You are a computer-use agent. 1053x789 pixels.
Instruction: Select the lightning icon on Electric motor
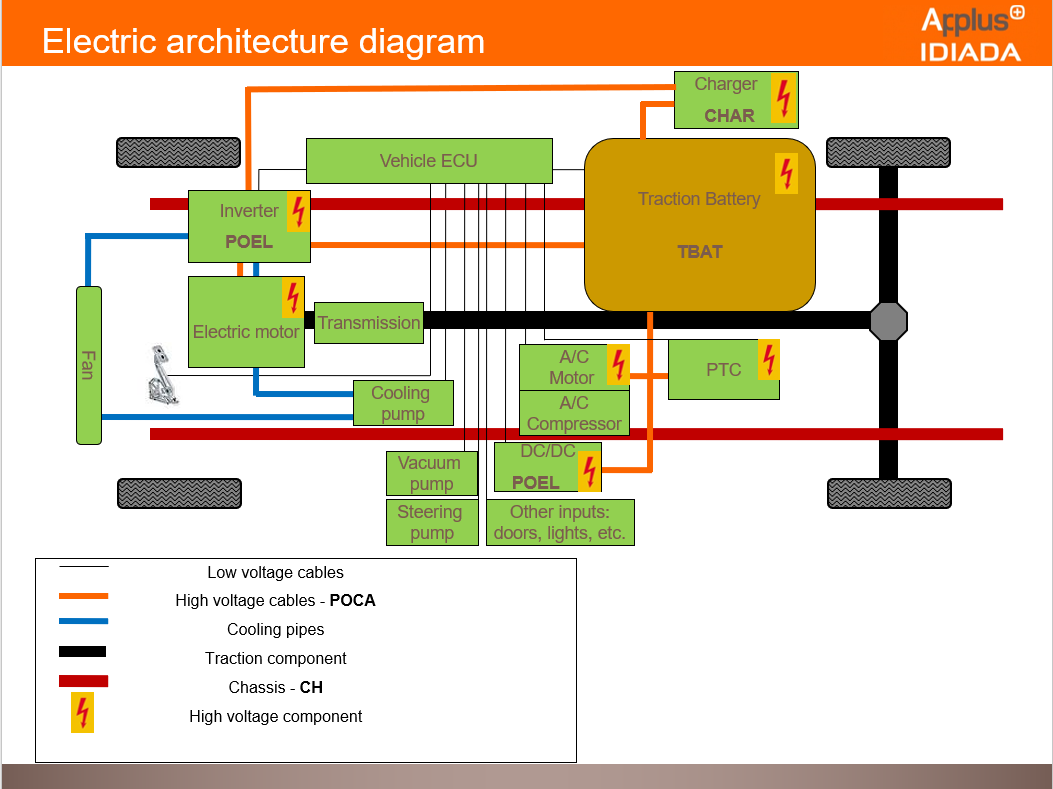[x=291, y=296]
